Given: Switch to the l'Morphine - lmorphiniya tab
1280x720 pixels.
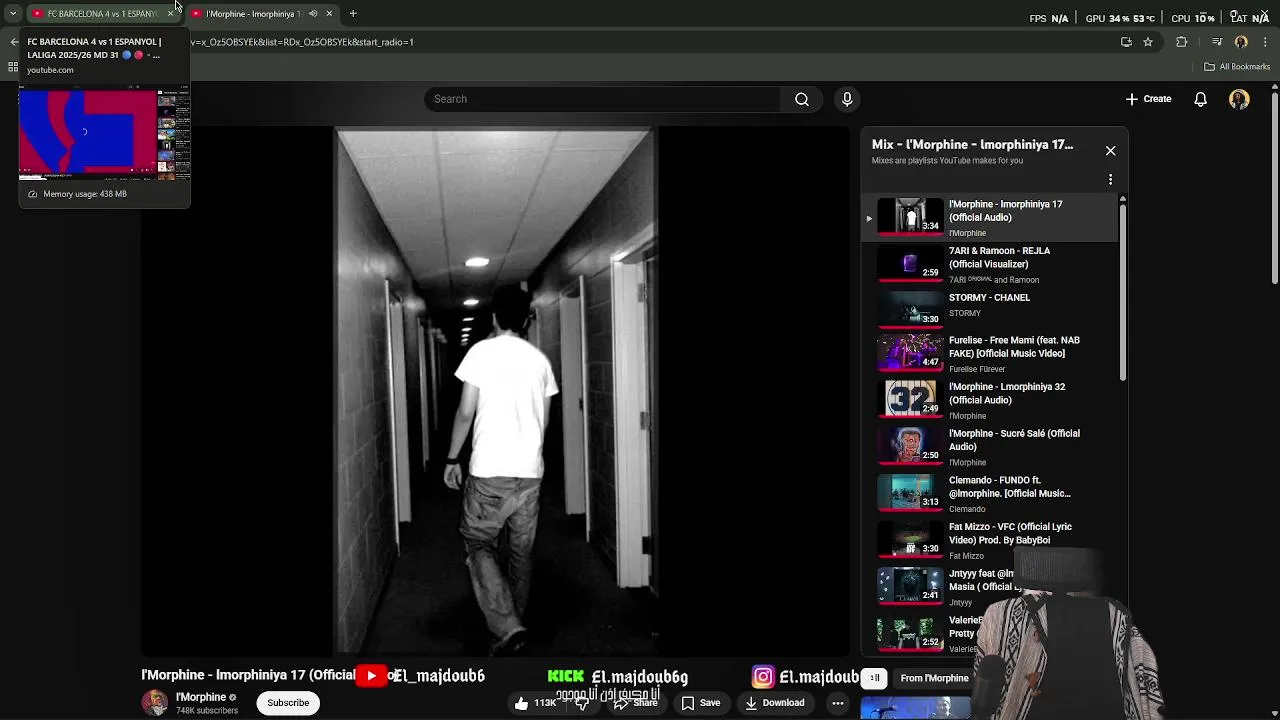Looking at the screenshot, I should point(254,14).
